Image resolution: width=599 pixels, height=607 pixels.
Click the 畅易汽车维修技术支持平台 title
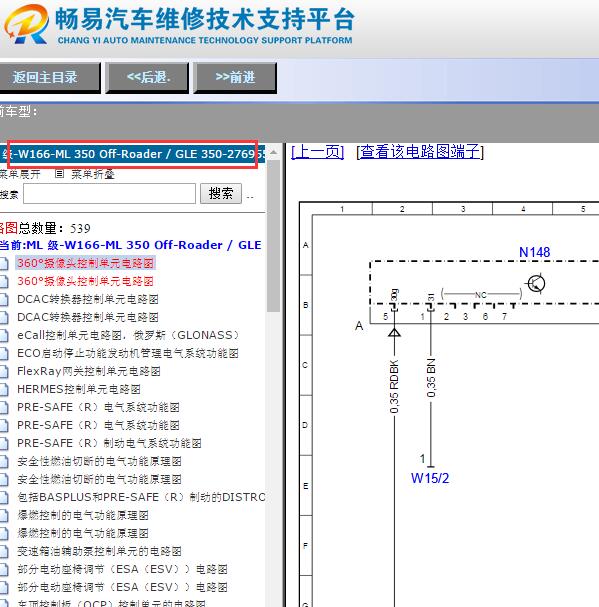pyautogui.click(x=205, y=19)
